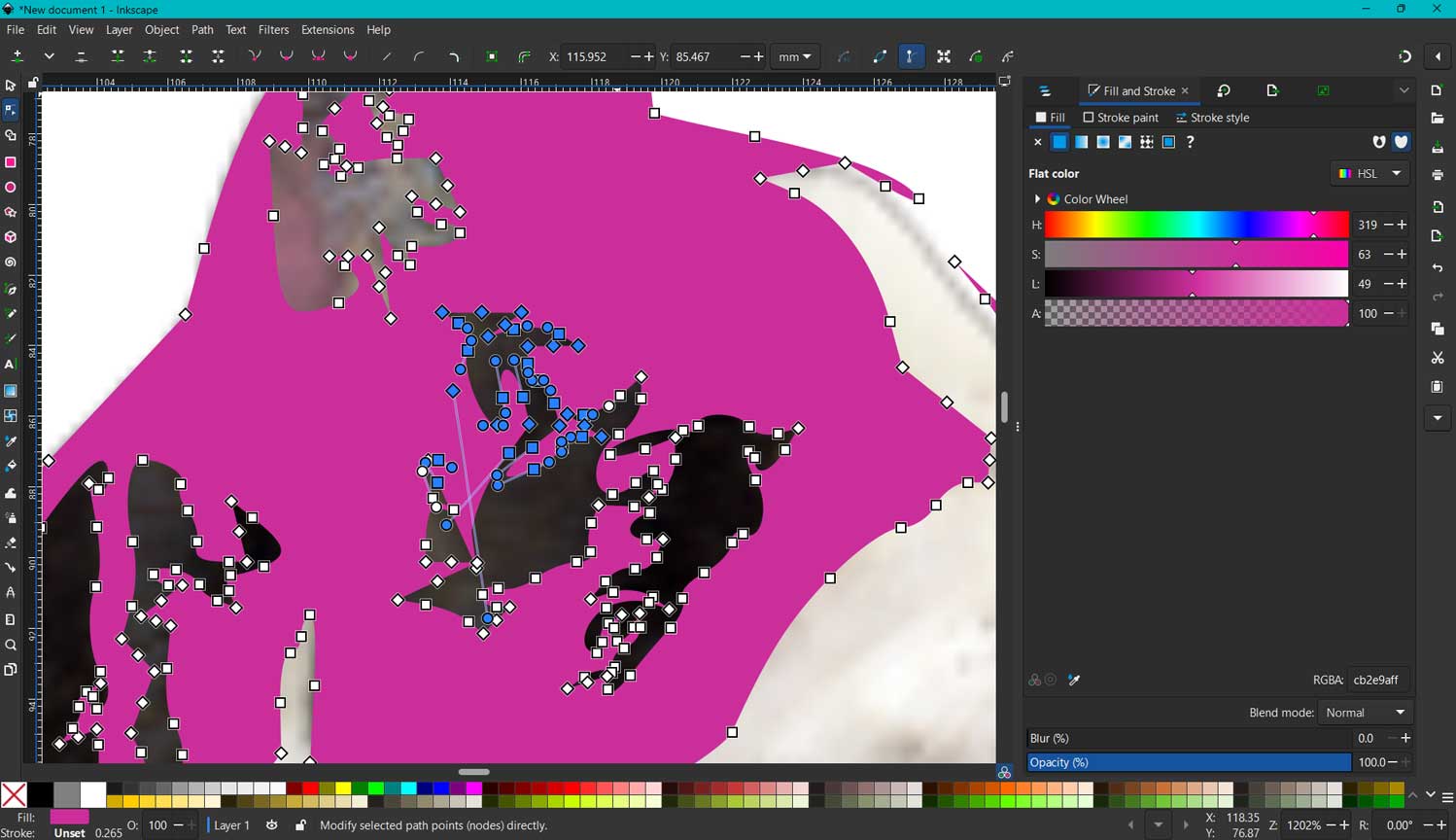Open the Path menu
The image size is (1456, 840).
click(201, 29)
